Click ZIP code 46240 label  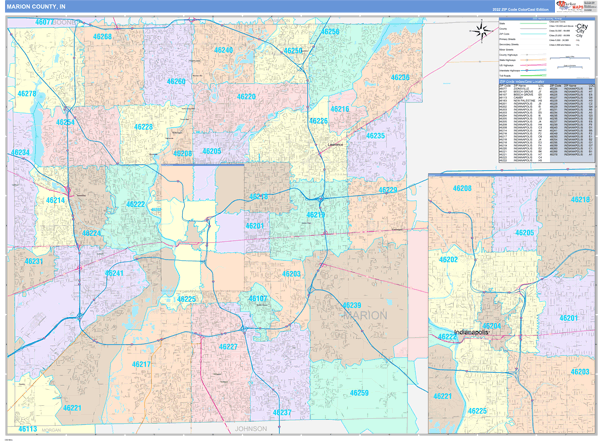tap(223, 50)
